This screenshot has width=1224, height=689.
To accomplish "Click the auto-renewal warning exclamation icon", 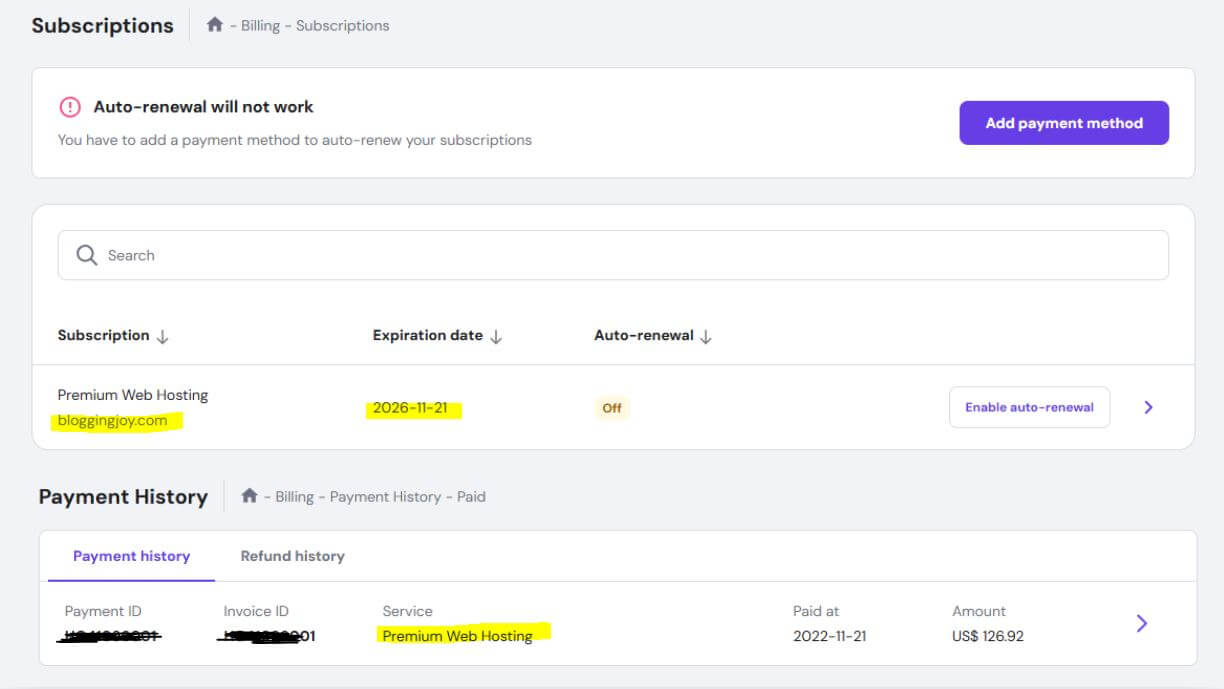I will pyautogui.click(x=70, y=107).
